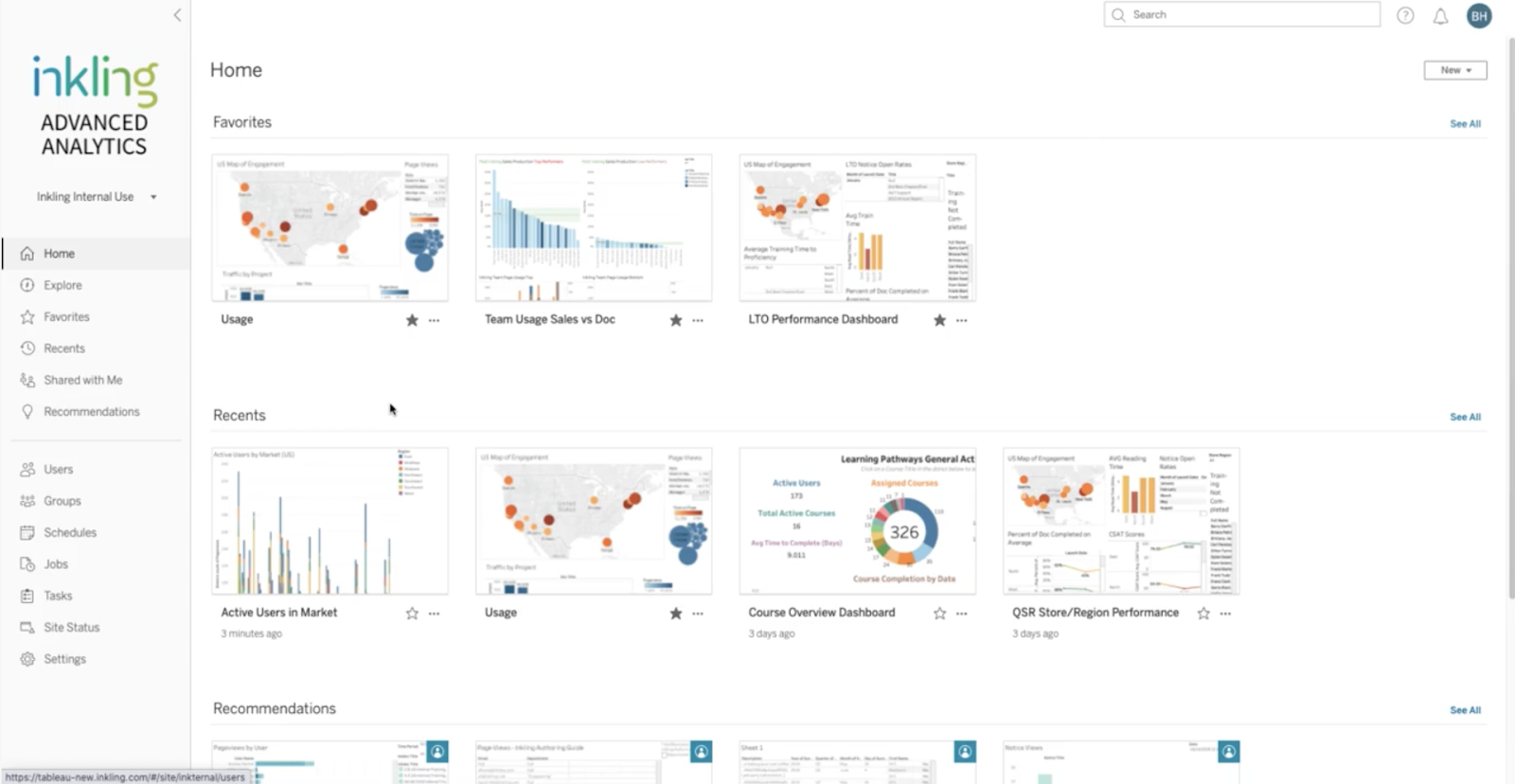The height and width of the screenshot is (784, 1515).
Task: Open more actions for Team Usage Sales vs Doc
Action: [698, 320]
